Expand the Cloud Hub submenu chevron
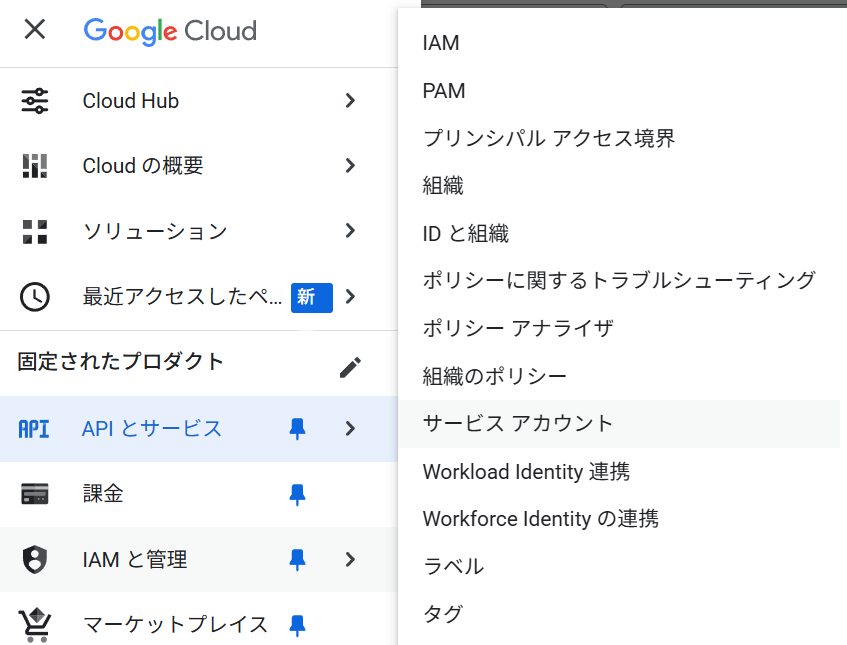 point(350,100)
